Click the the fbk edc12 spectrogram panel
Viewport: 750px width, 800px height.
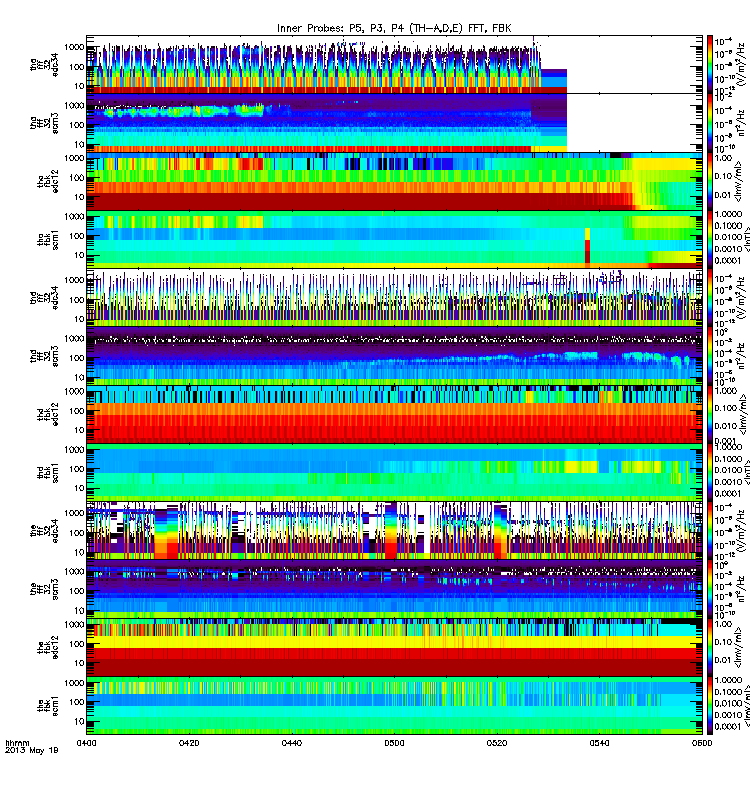pyautogui.click(x=394, y=647)
